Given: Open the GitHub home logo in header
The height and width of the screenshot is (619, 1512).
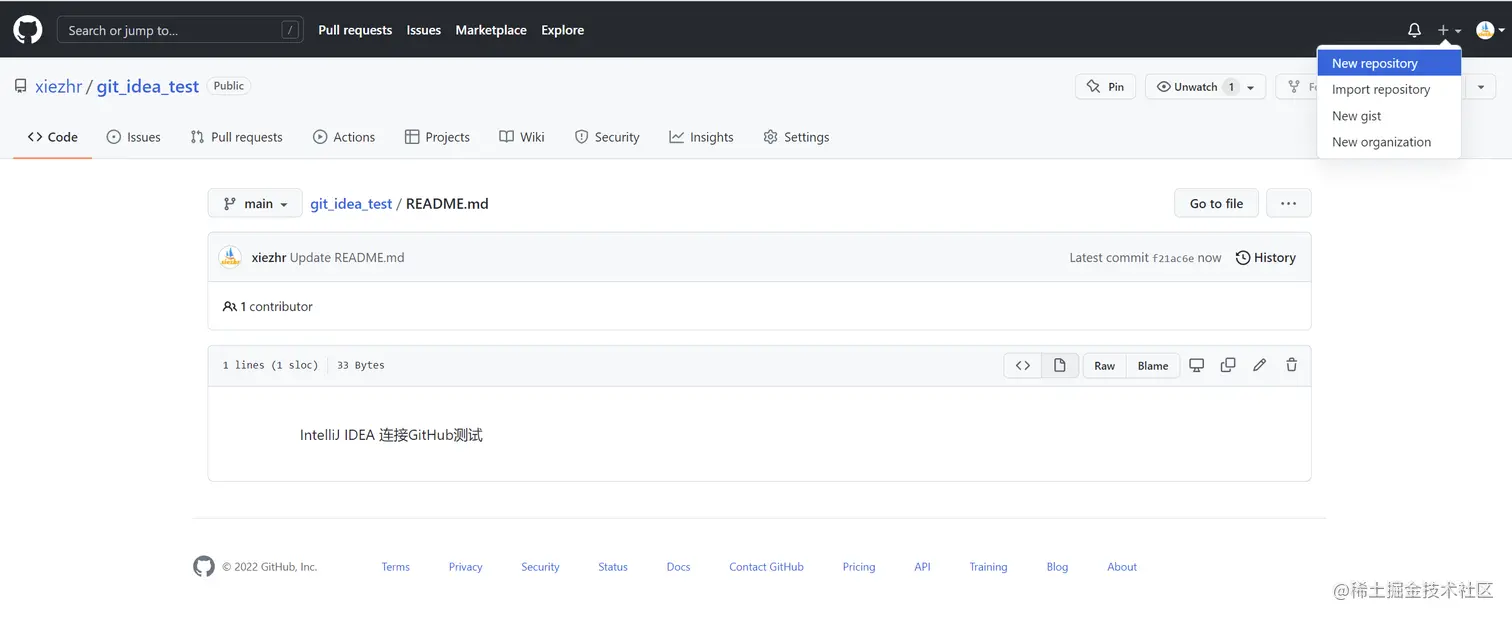Looking at the screenshot, I should 28,30.
